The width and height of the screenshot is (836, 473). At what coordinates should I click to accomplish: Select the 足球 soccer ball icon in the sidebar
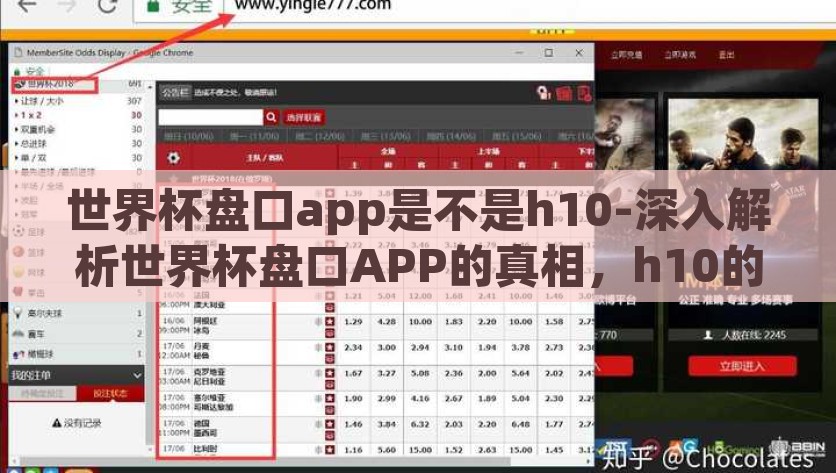[18, 231]
